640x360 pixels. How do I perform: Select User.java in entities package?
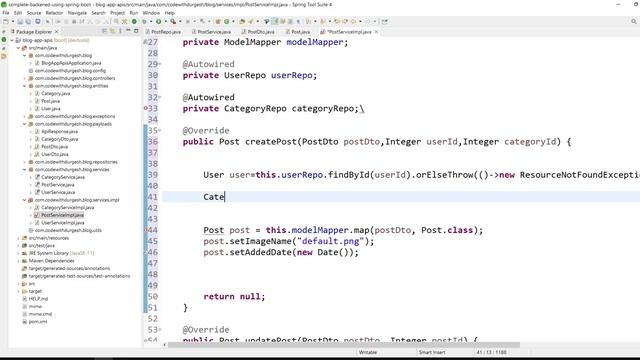pyautogui.click(x=51, y=109)
